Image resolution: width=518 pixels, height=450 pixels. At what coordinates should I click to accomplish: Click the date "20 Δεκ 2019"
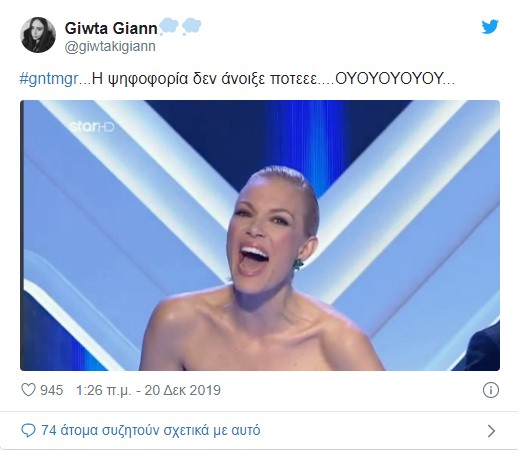pyautogui.click(x=183, y=390)
